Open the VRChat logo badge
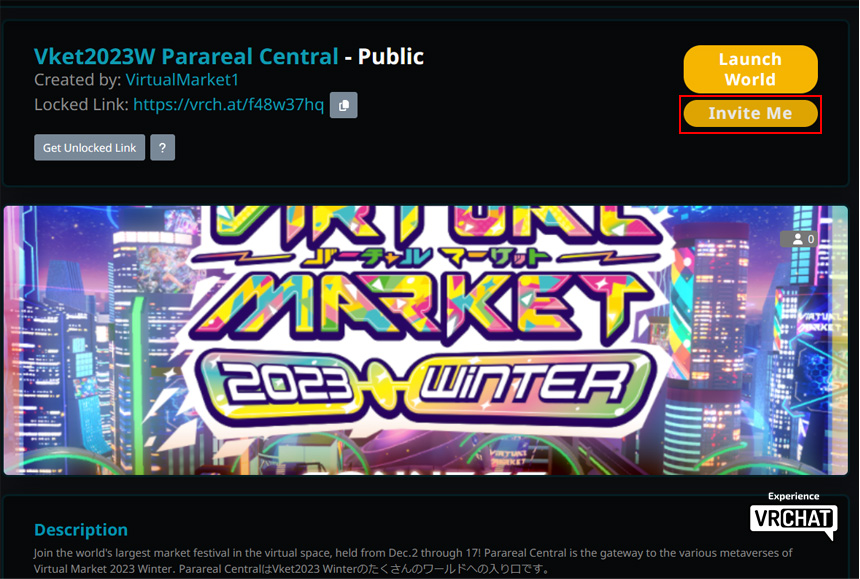This screenshot has height=579, width=860. pos(793,521)
